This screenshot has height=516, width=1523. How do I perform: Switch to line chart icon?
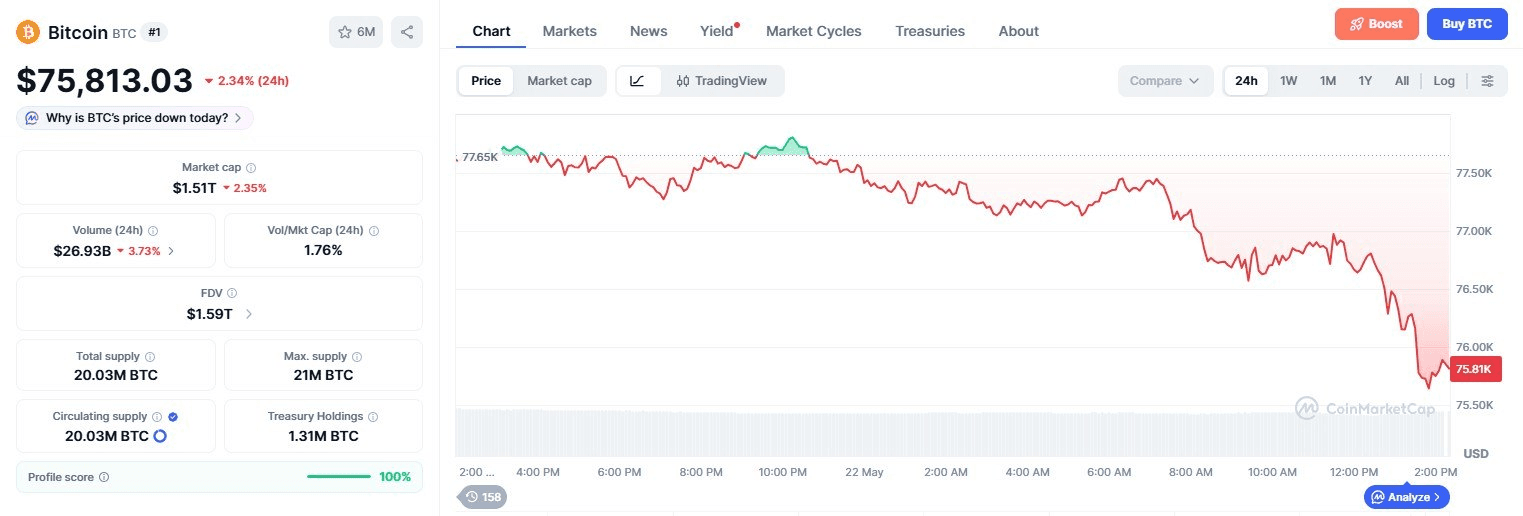coord(638,81)
